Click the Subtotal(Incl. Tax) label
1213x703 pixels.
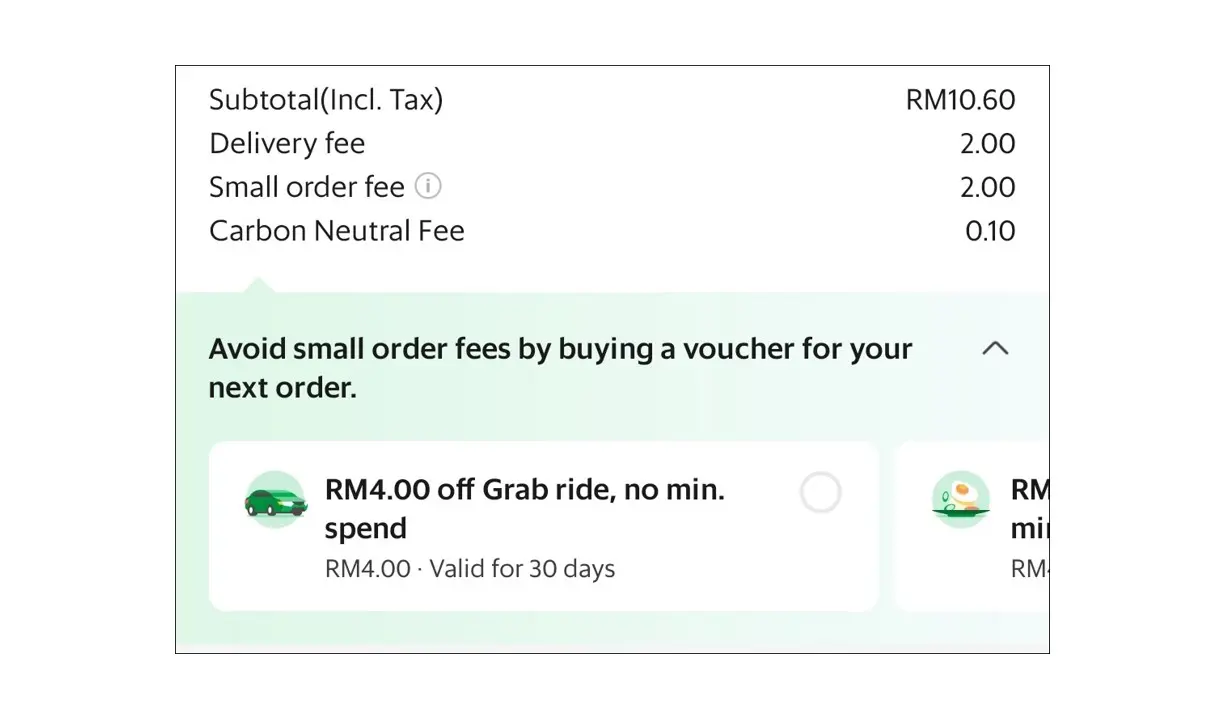(x=326, y=100)
